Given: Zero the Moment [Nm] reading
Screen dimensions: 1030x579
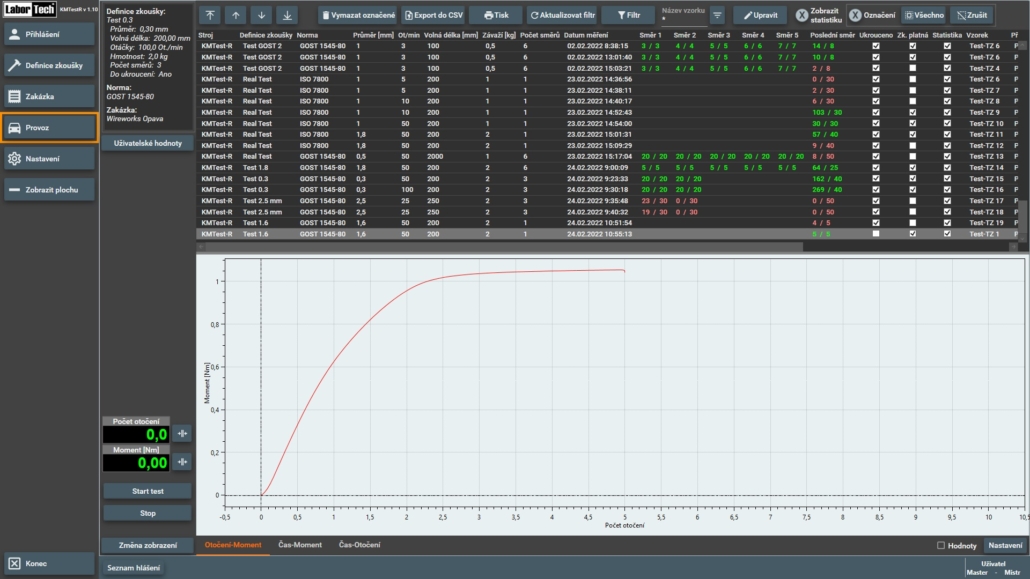Looking at the screenshot, I should click(182, 463).
